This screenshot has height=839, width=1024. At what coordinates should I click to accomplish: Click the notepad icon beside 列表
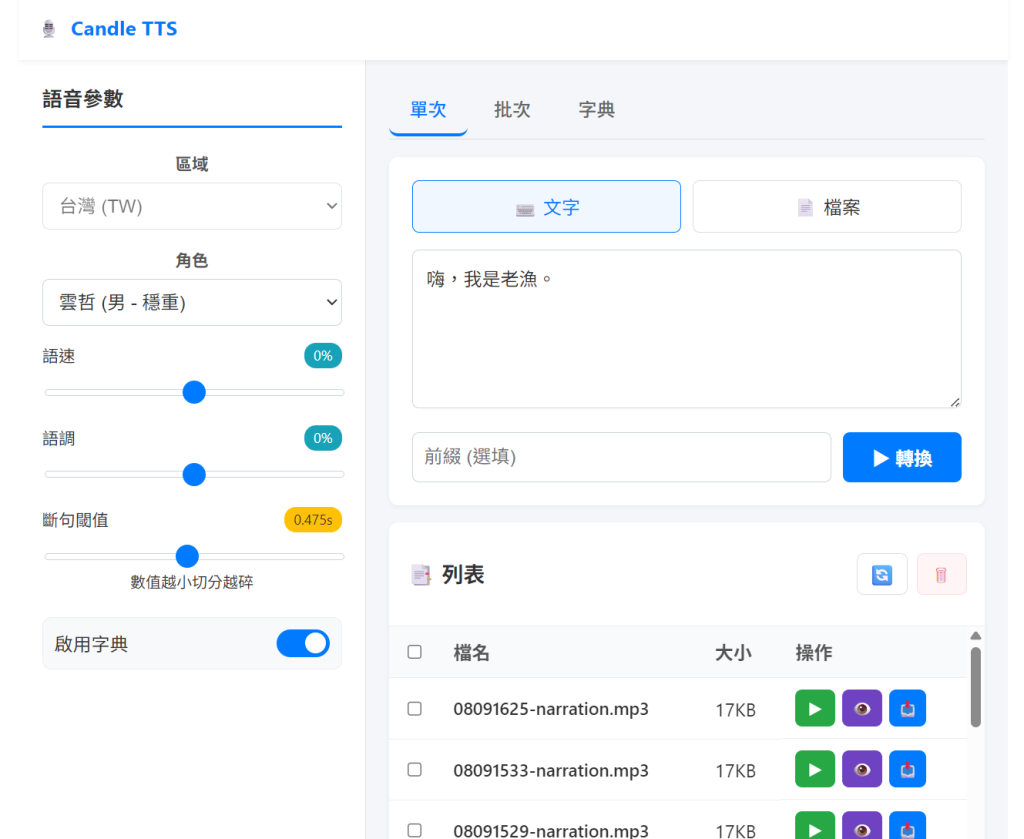(x=421, y=575)
